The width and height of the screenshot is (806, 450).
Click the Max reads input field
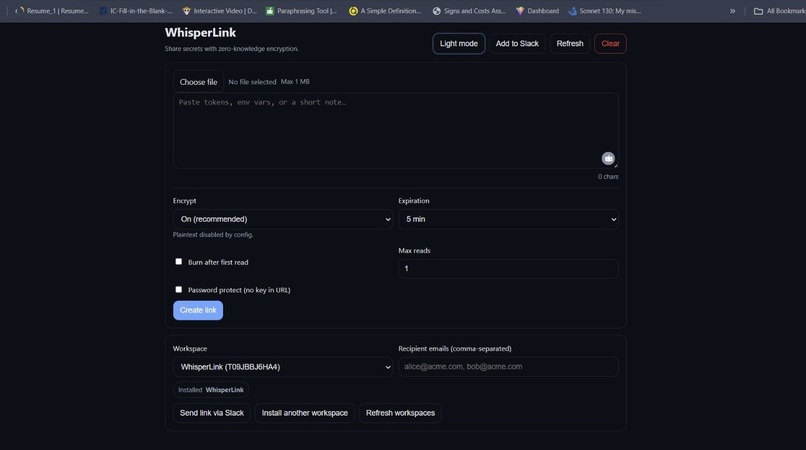(x=508, y=268)
